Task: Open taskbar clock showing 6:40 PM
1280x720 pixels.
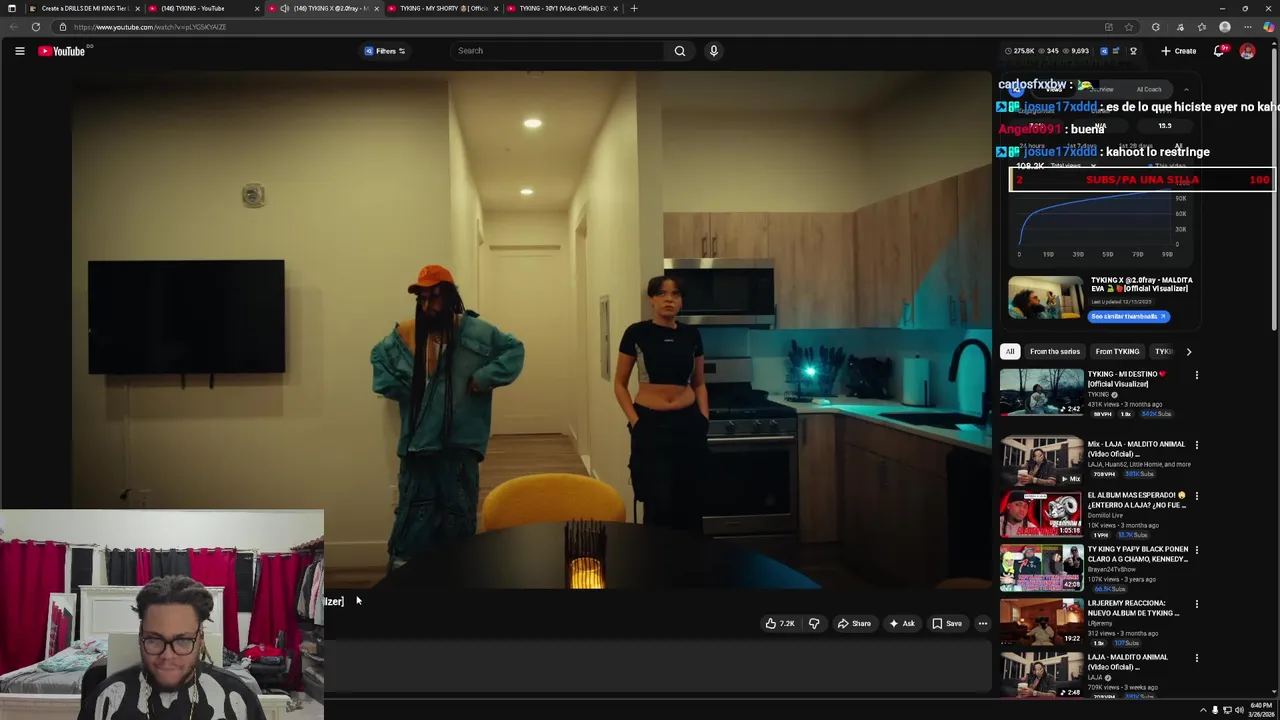Action: point(1260,710)
